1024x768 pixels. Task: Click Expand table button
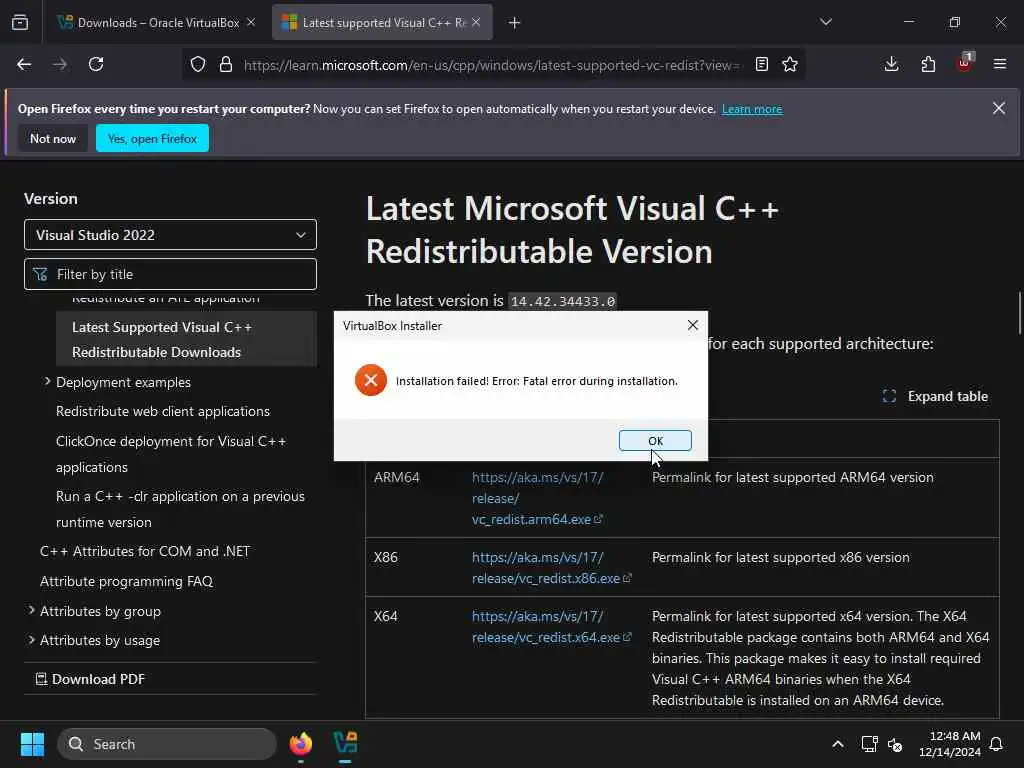pos(935,396)
